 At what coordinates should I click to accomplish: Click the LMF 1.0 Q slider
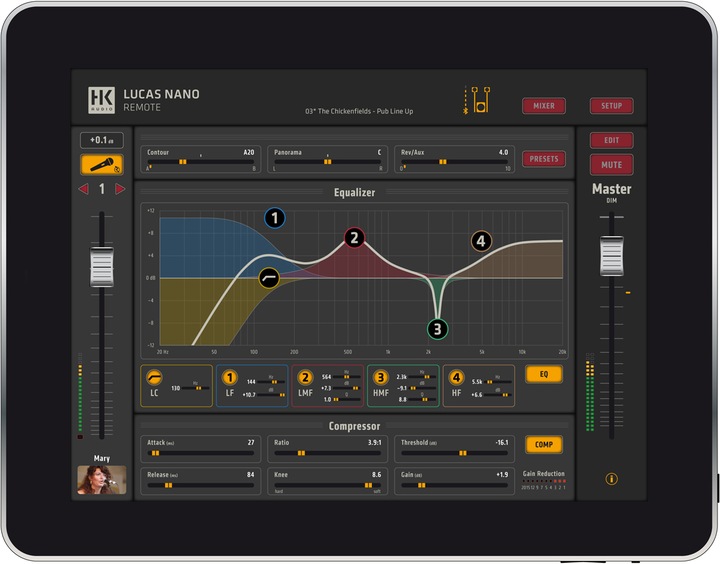(347, 400)
